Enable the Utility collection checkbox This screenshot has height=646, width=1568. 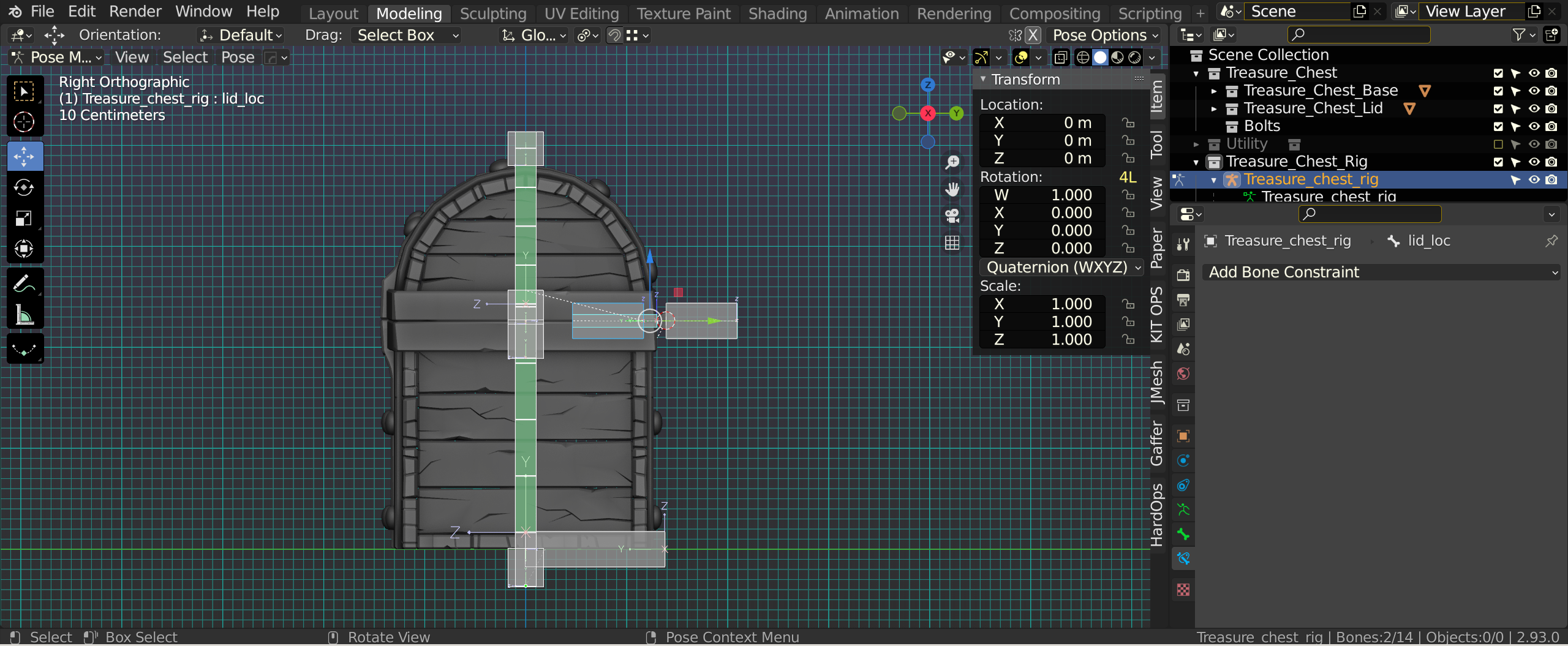1498,144
